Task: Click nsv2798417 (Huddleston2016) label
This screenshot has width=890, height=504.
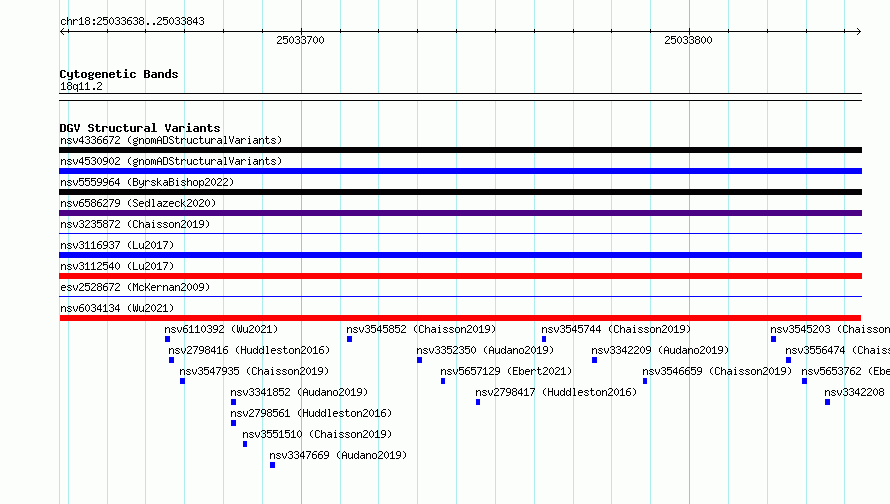Action: coord(556,392)
